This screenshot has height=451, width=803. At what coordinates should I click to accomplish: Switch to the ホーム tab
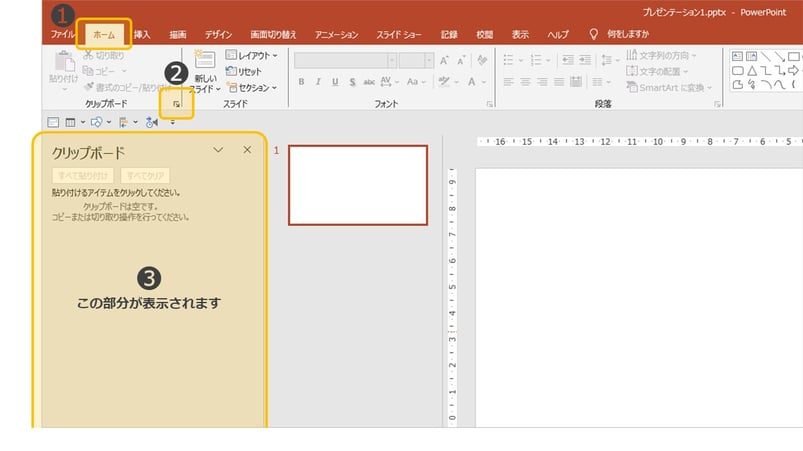tap(104, 35)
